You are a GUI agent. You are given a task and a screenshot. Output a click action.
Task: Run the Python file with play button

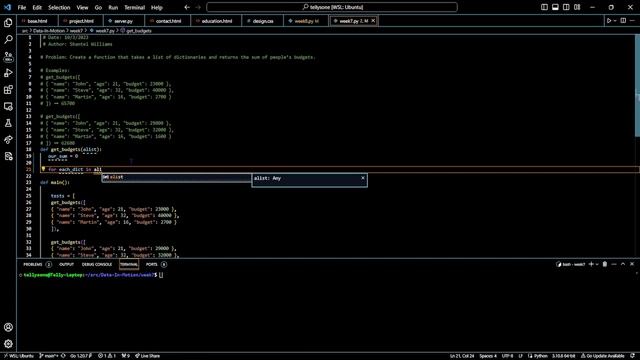[609, 21]
